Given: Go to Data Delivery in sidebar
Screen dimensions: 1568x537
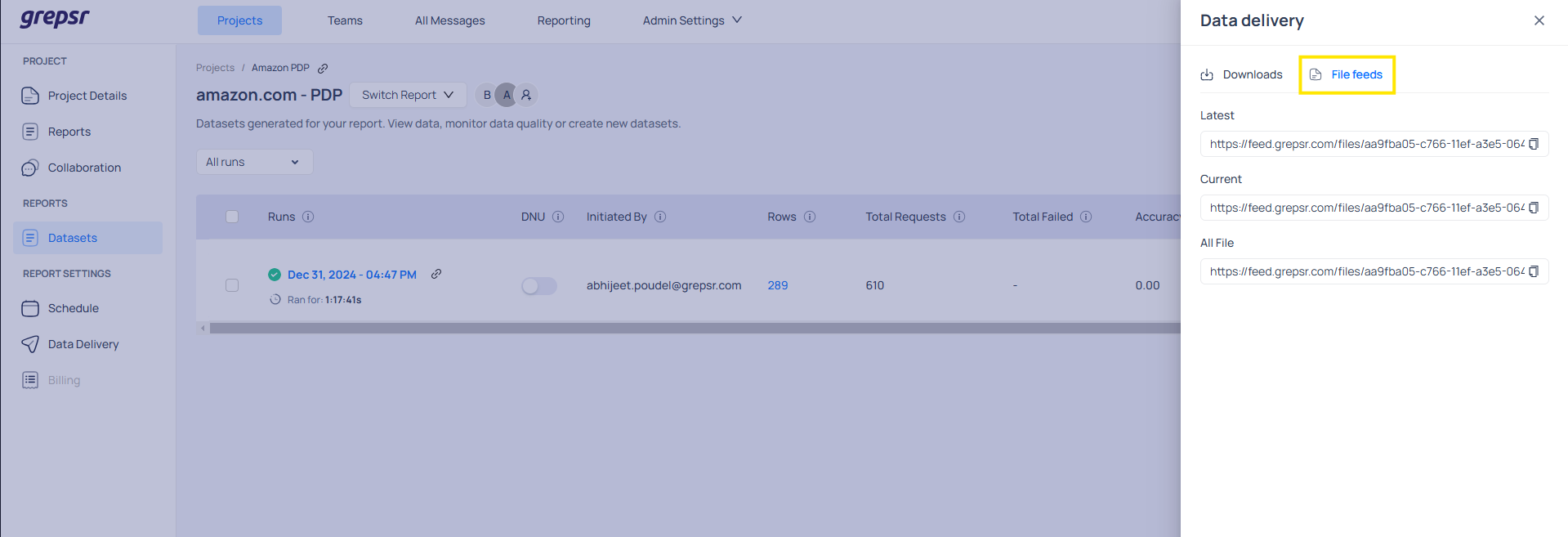Looking at the screenshot, I should pos(83,344).
